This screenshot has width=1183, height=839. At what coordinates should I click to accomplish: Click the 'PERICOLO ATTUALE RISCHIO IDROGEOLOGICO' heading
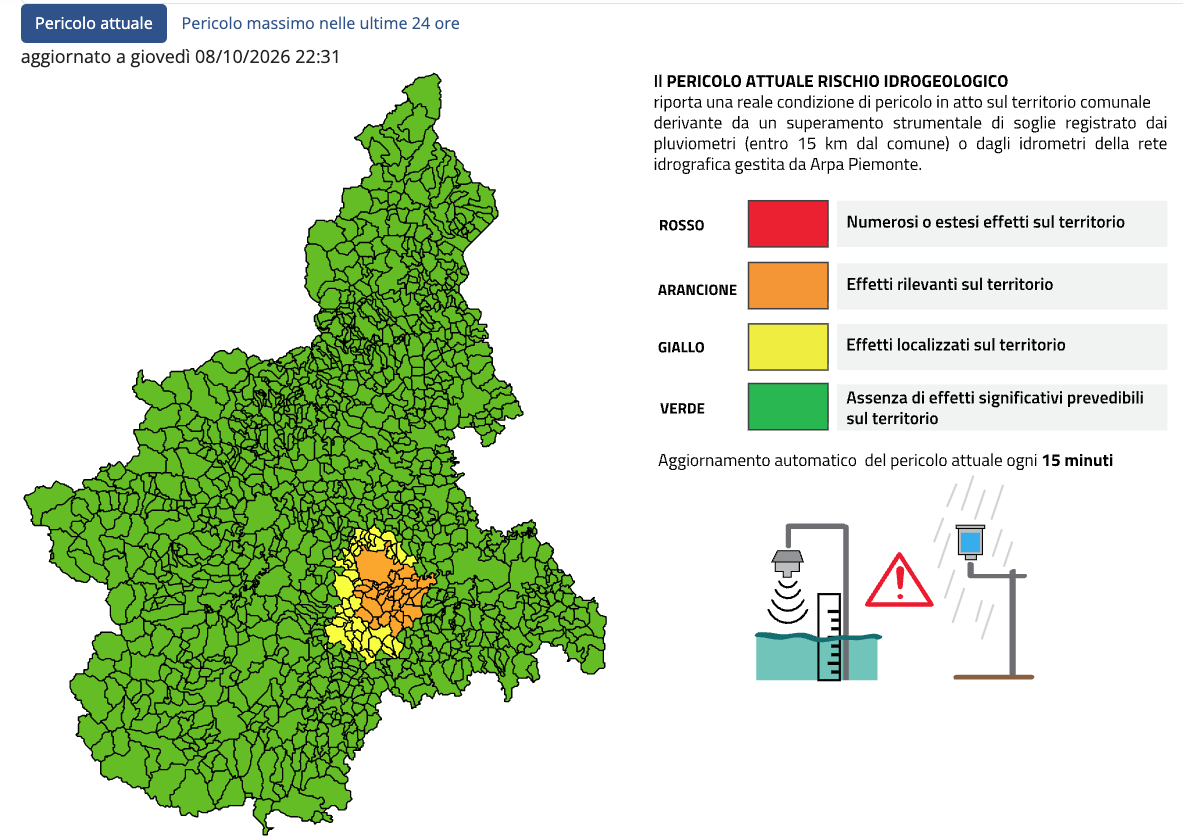pyautogui.click(x=837, y=81)
